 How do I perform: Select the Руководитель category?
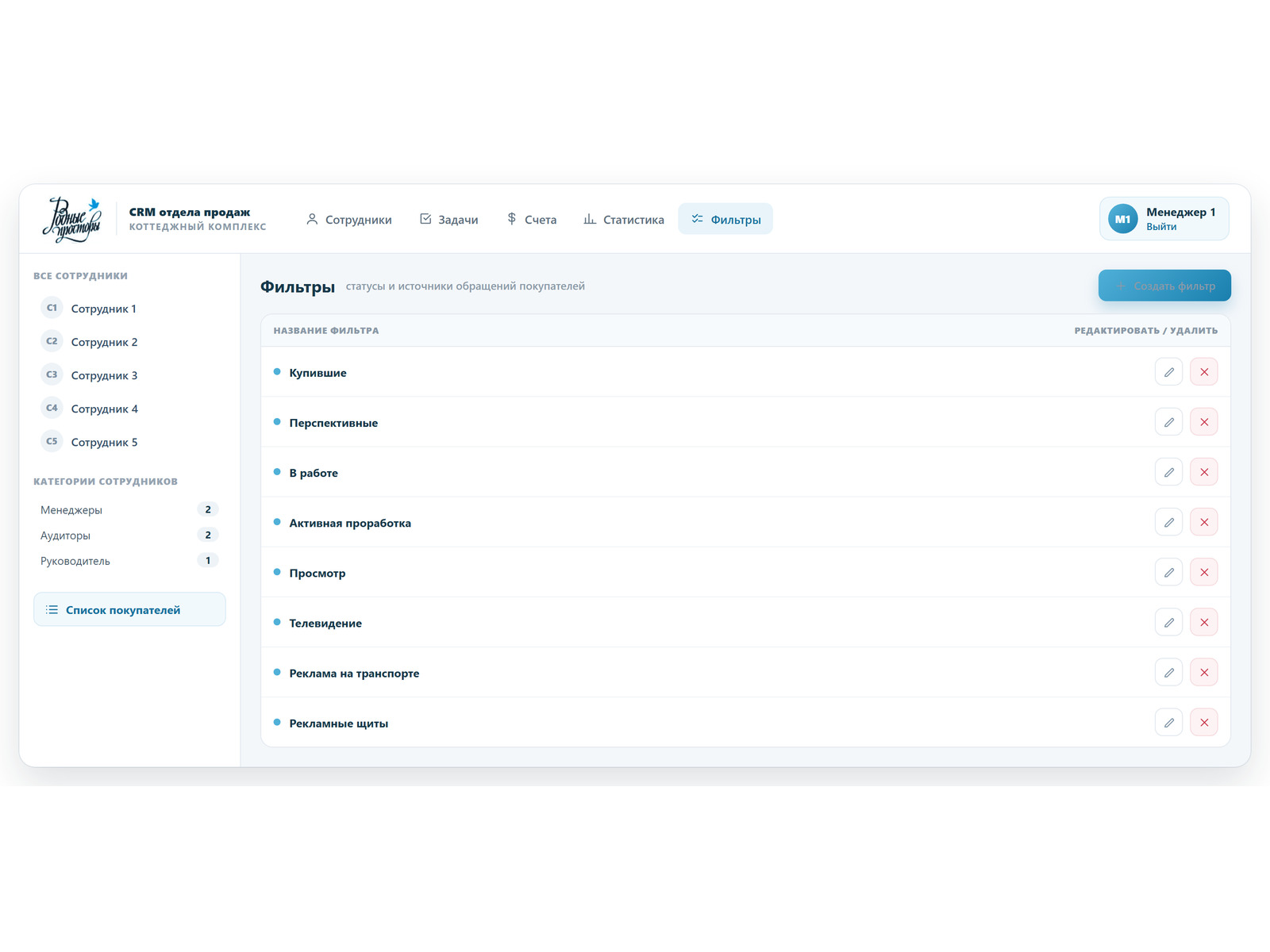129,560
